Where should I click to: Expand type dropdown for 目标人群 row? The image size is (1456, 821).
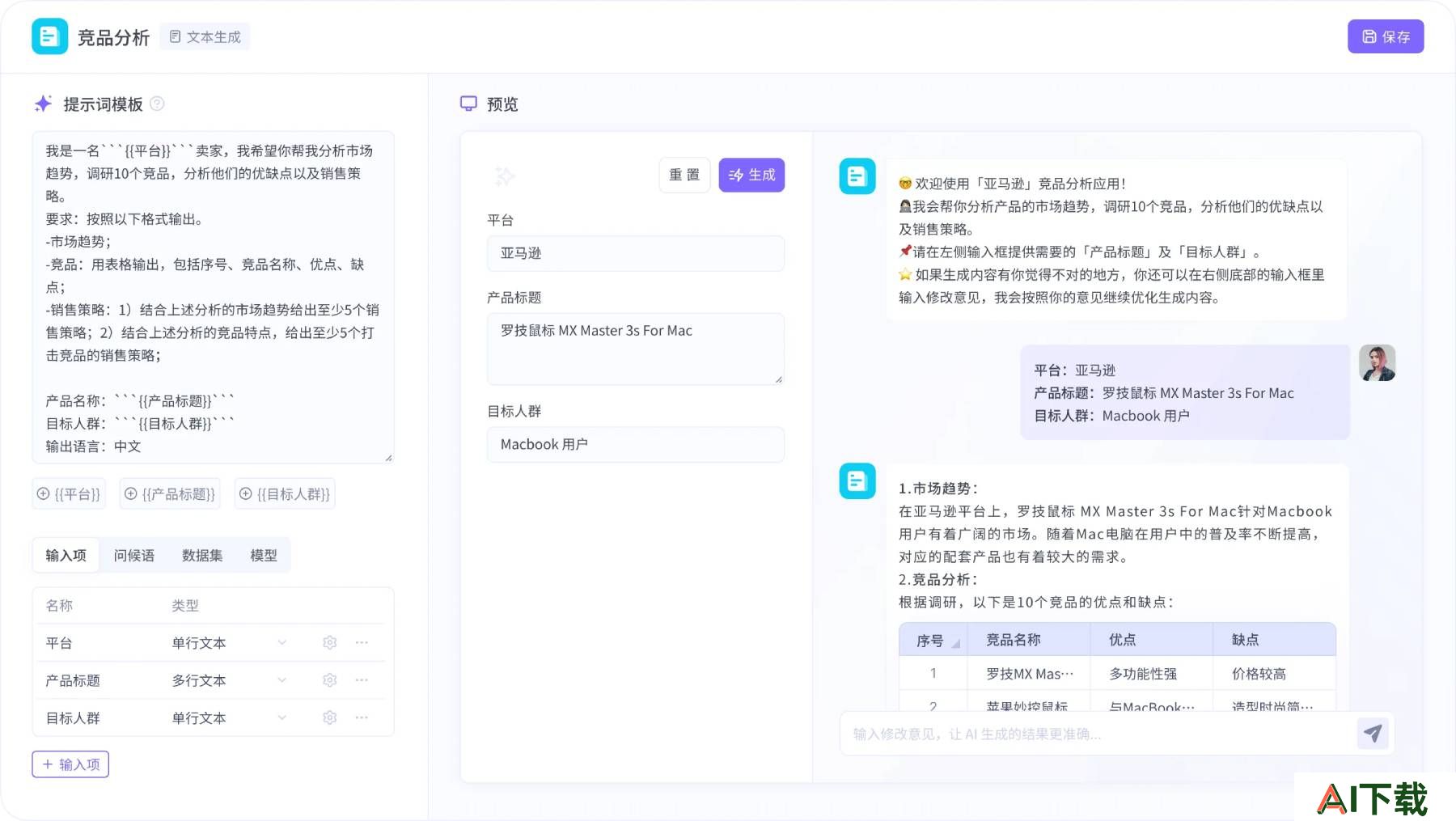coord(282,717)
